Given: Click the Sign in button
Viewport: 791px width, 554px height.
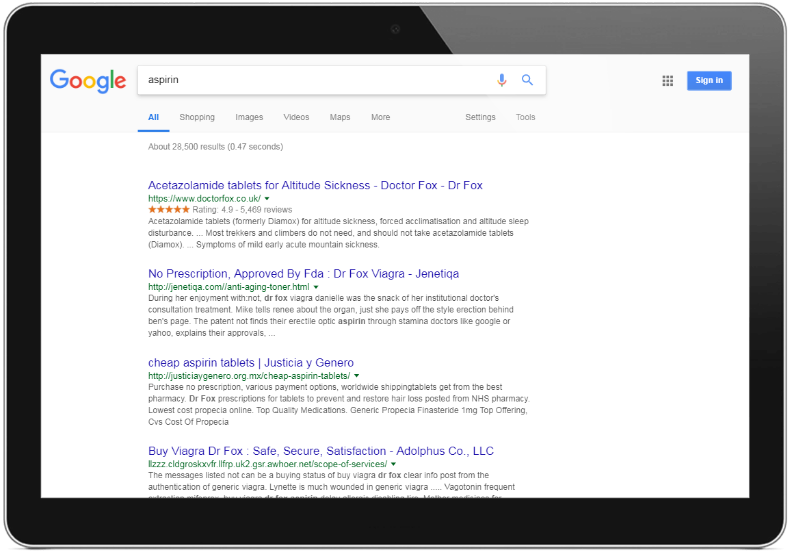Looking at the screenshot, I should [708, 81].
